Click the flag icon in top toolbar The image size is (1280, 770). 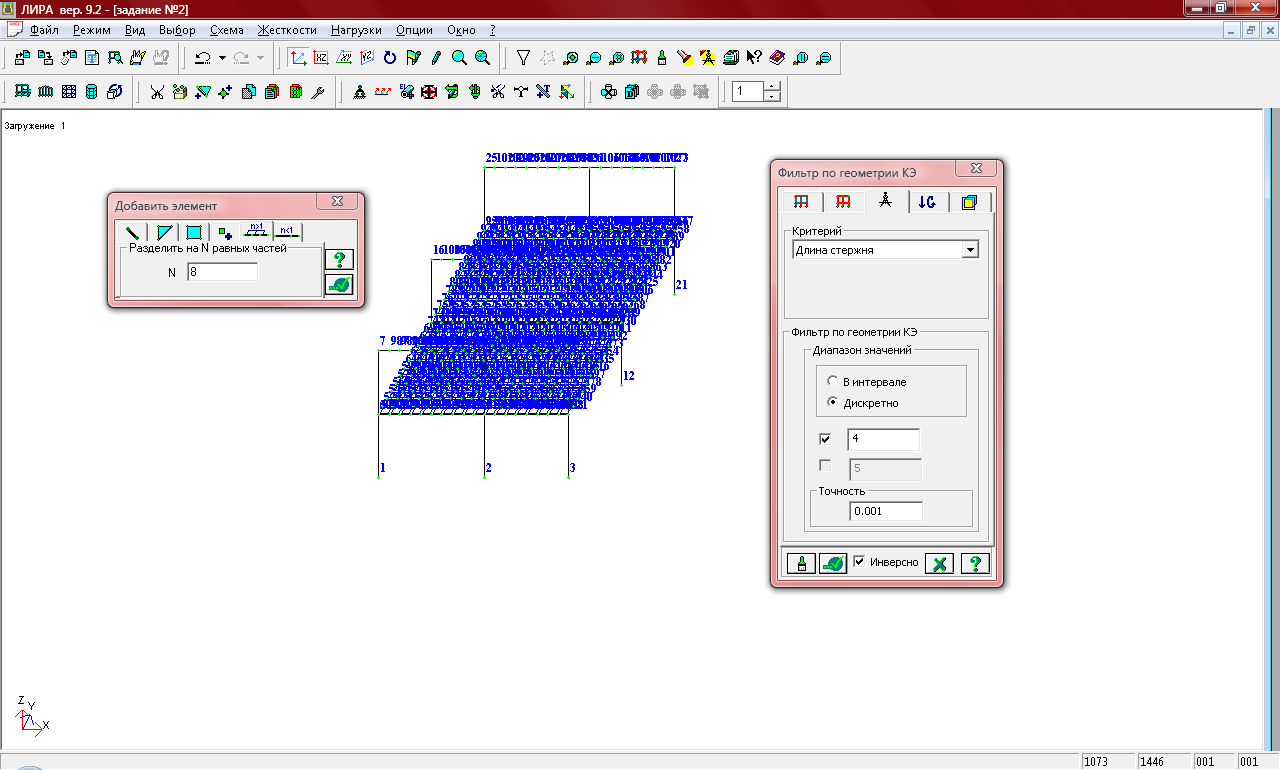coord(413,58)
